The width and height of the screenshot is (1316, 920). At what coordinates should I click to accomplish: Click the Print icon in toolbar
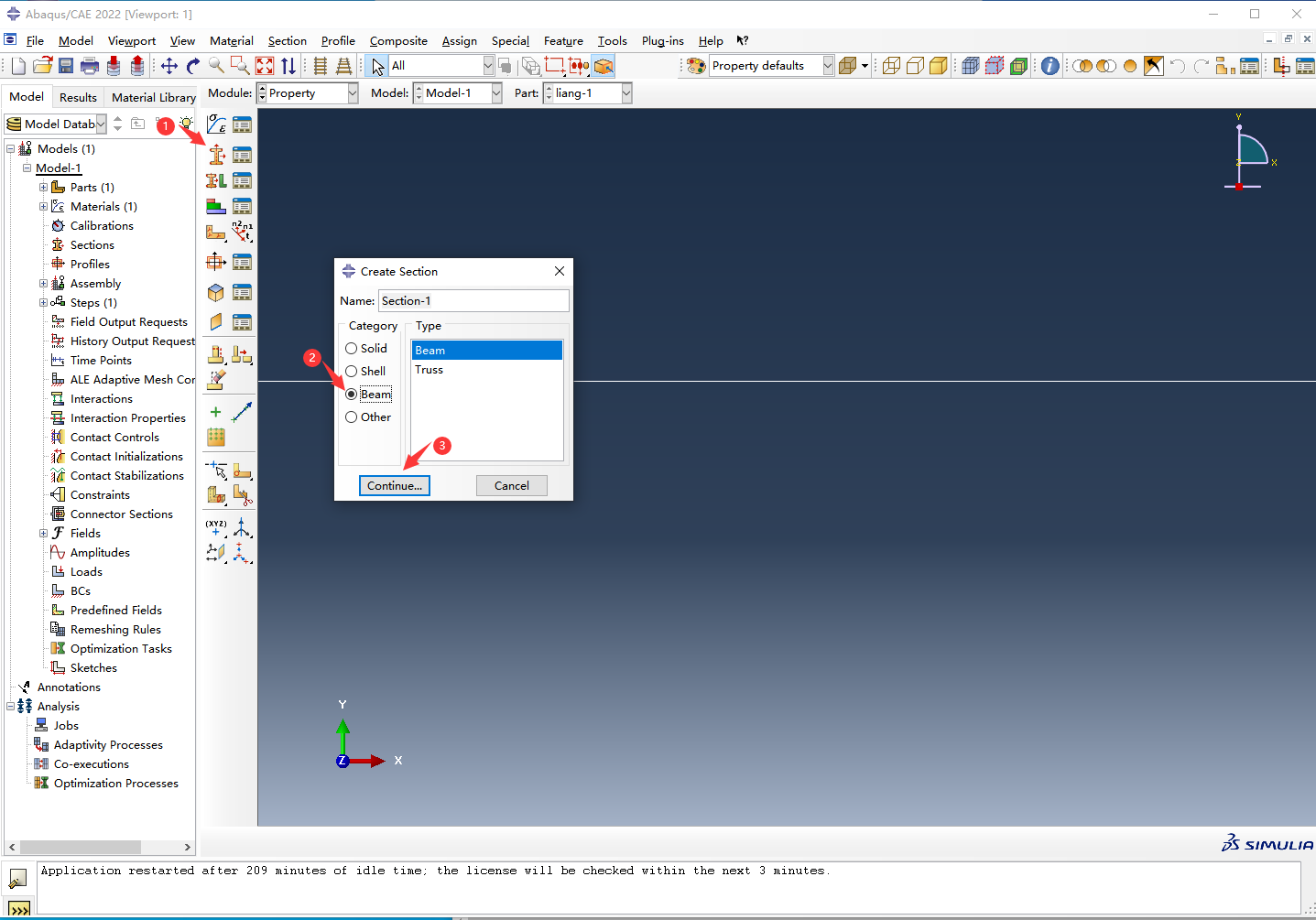[x=90, y=66]
